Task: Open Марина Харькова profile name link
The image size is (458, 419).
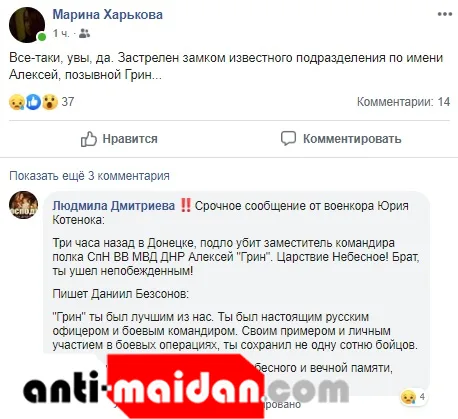Action: pos(108,15)
